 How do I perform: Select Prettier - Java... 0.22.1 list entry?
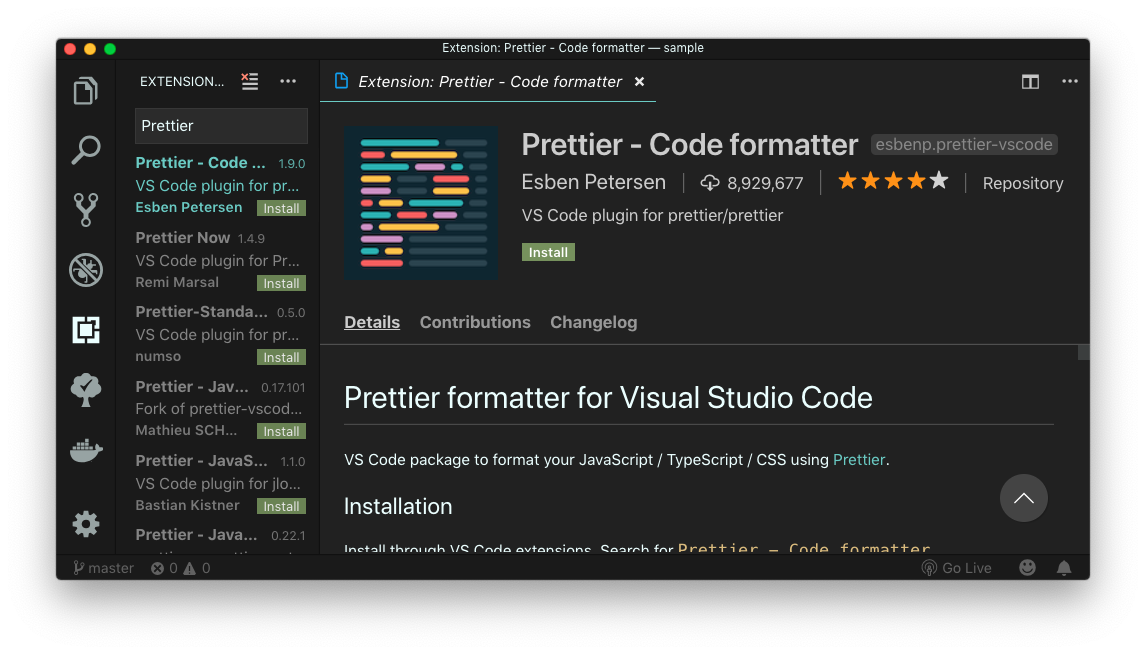click(220, 539)
